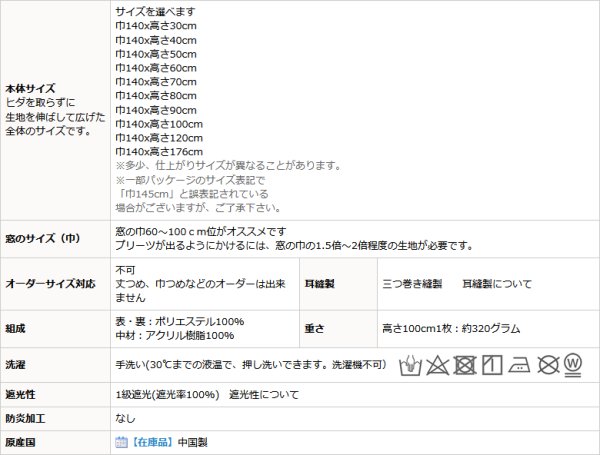Select the 巾140x高さ40cm size line

coord(156,40)
